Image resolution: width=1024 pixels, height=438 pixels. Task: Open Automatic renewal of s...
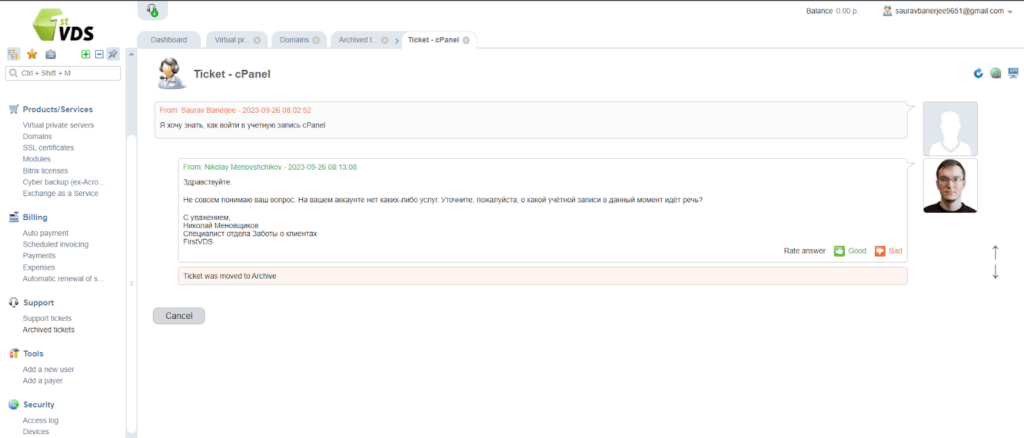point(64,279)
